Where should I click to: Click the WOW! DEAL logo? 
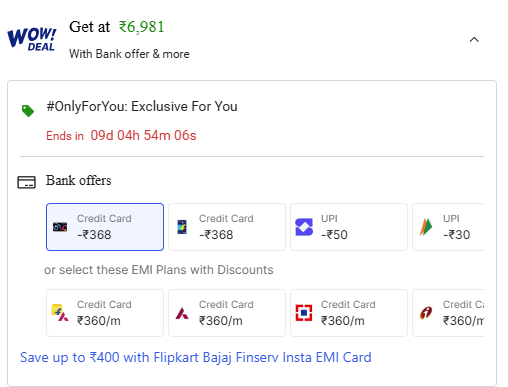(x=32, y=39)
